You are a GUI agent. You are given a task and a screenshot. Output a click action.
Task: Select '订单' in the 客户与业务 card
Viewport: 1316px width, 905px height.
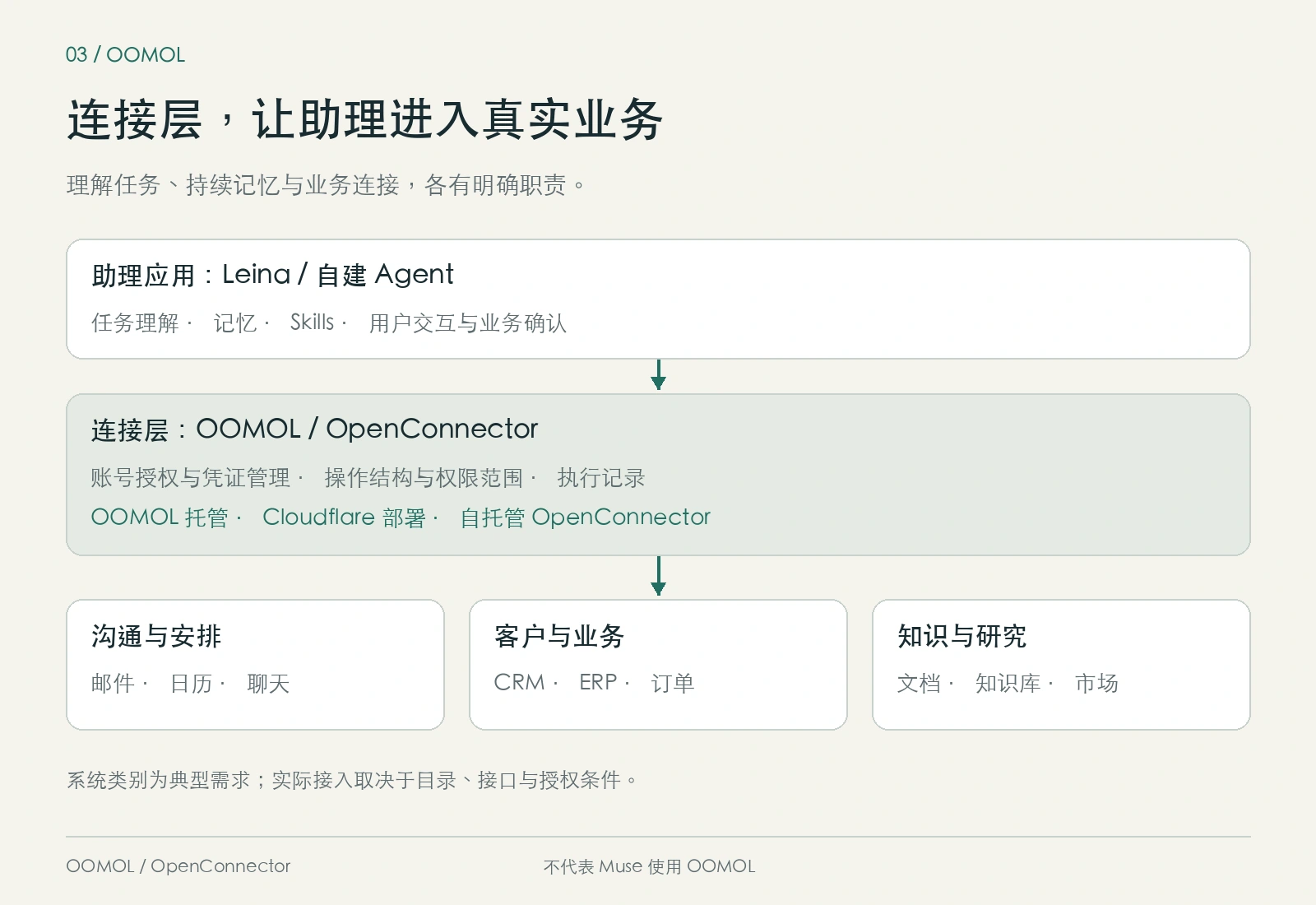(x=673, y=683)
